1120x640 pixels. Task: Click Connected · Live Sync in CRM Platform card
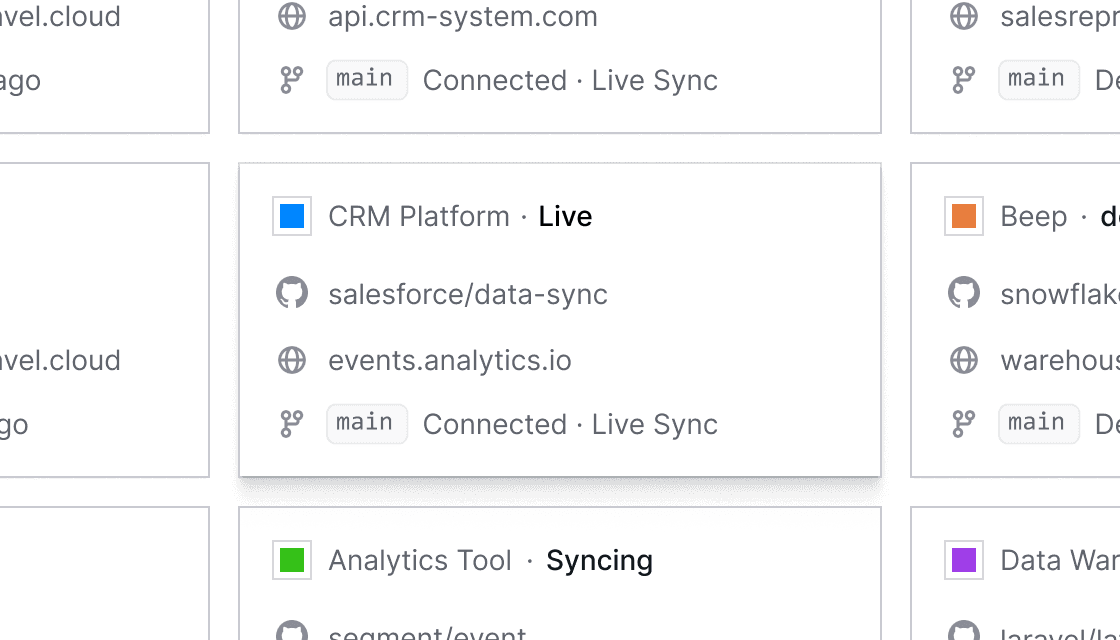click(x=570, y=424)
